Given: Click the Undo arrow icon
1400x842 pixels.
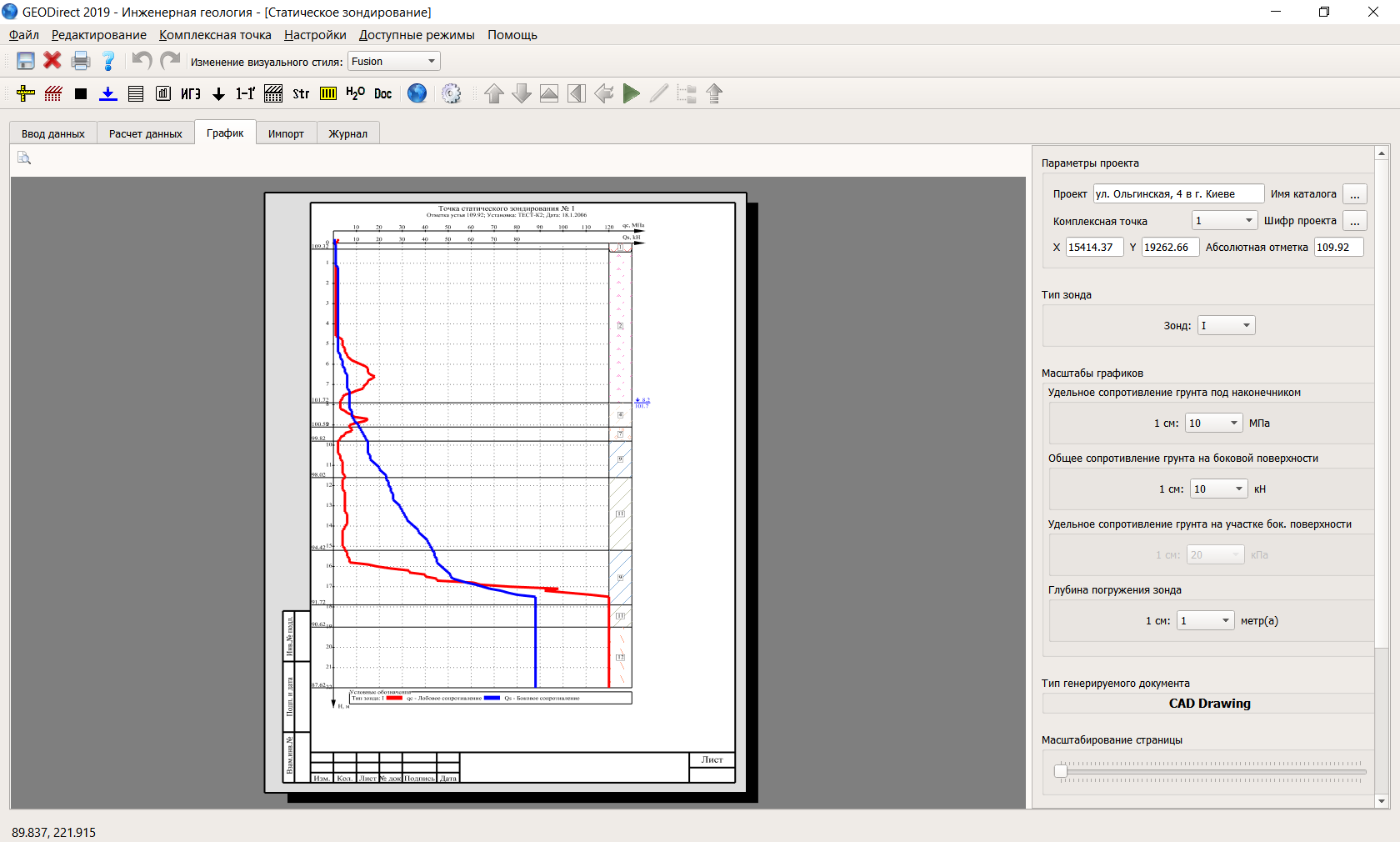Looking at the screenshot, I should [142, 61].
